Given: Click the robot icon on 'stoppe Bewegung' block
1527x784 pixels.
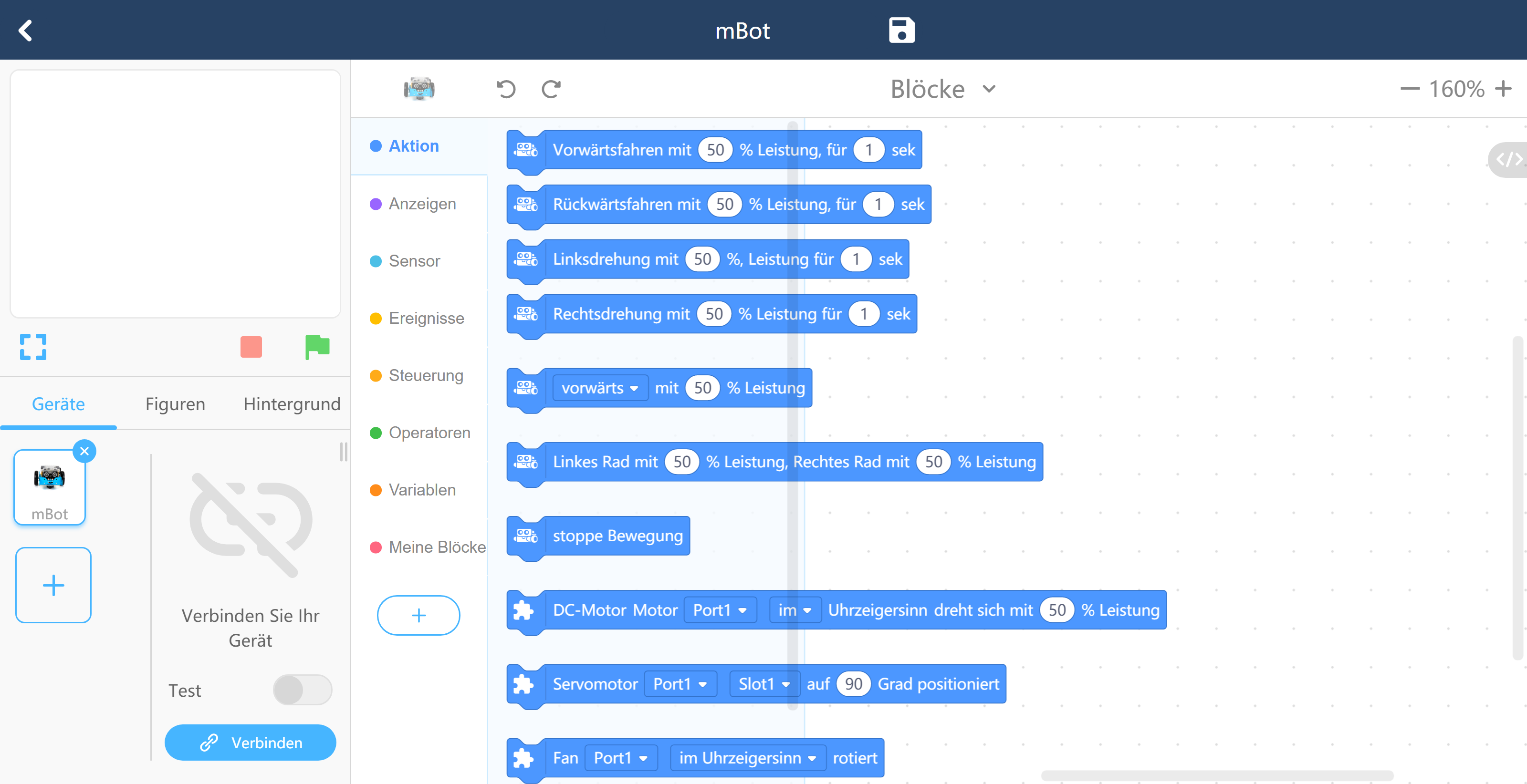Looking at the screenshot, I should [x=526, y=536].
